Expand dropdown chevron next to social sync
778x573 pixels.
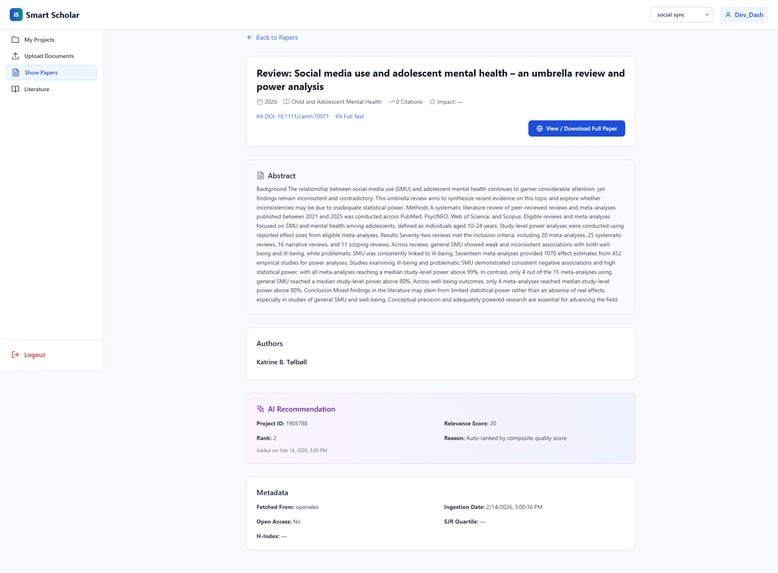707,15
